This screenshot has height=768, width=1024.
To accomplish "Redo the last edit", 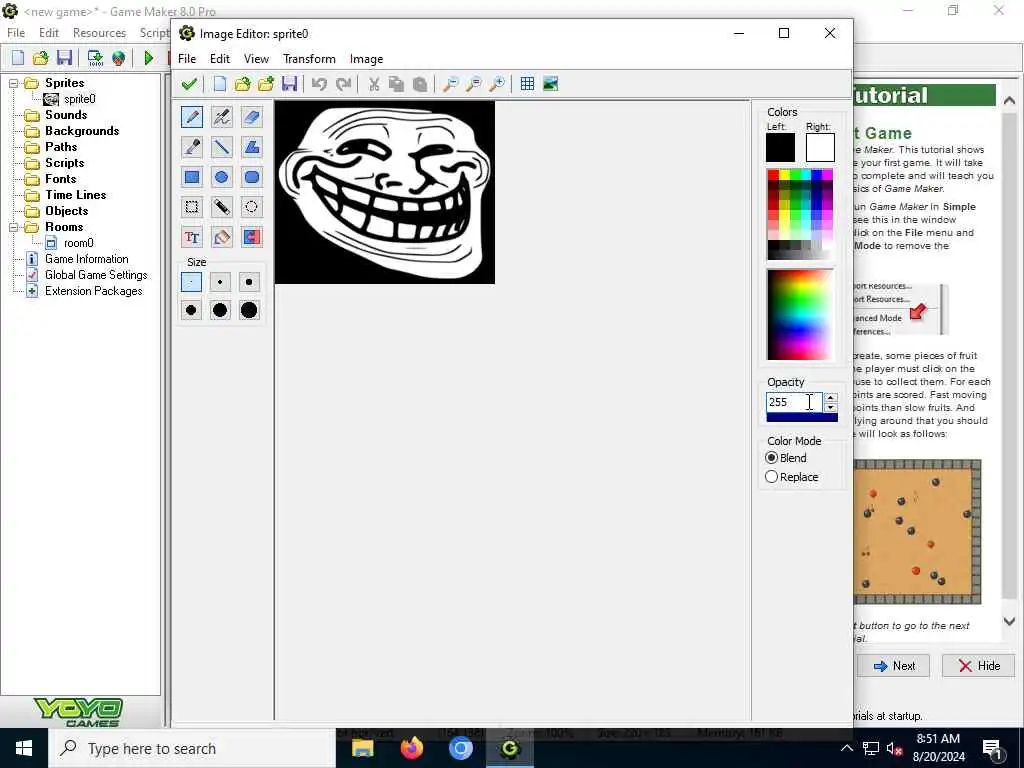I will 344,84.
